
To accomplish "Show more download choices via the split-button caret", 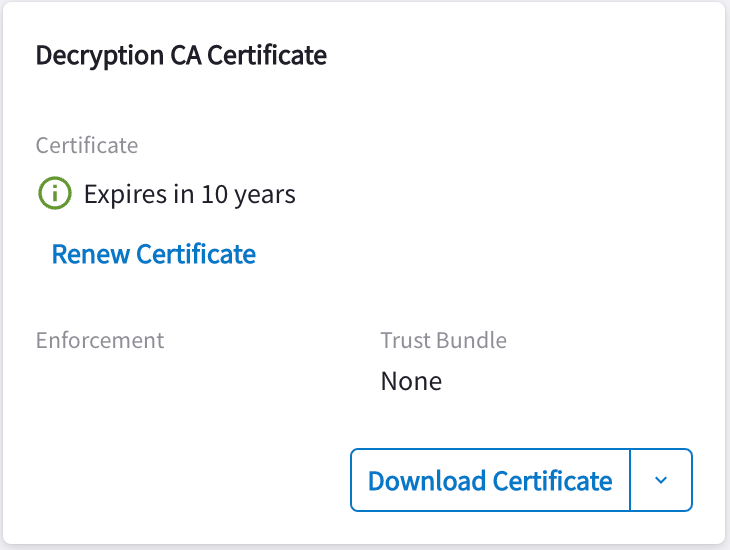I will click(661, 480).
